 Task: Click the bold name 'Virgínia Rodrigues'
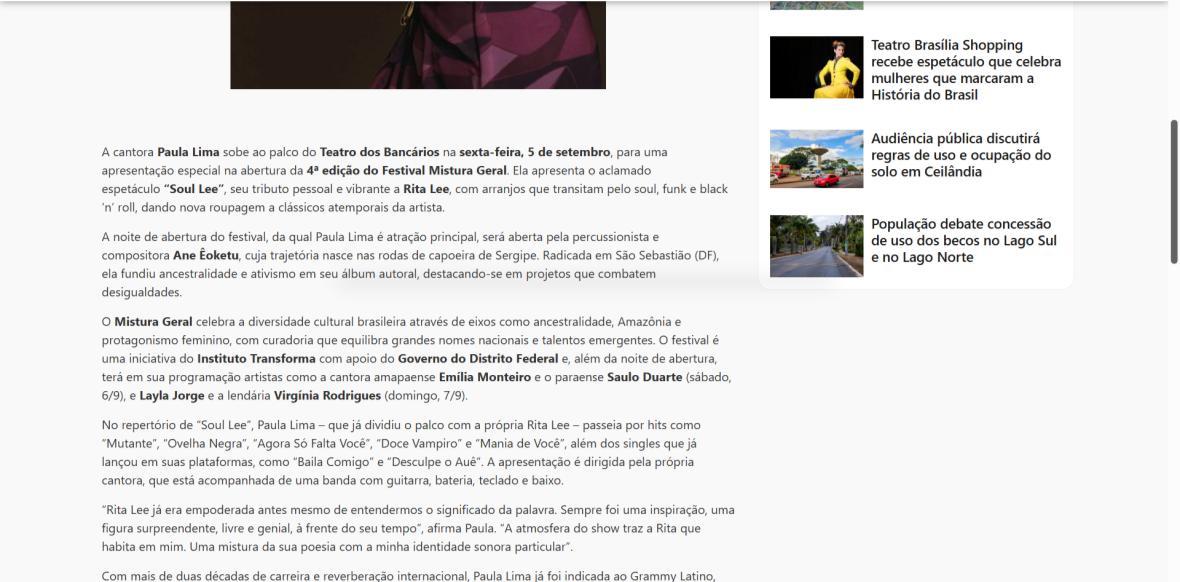(327, 395)
